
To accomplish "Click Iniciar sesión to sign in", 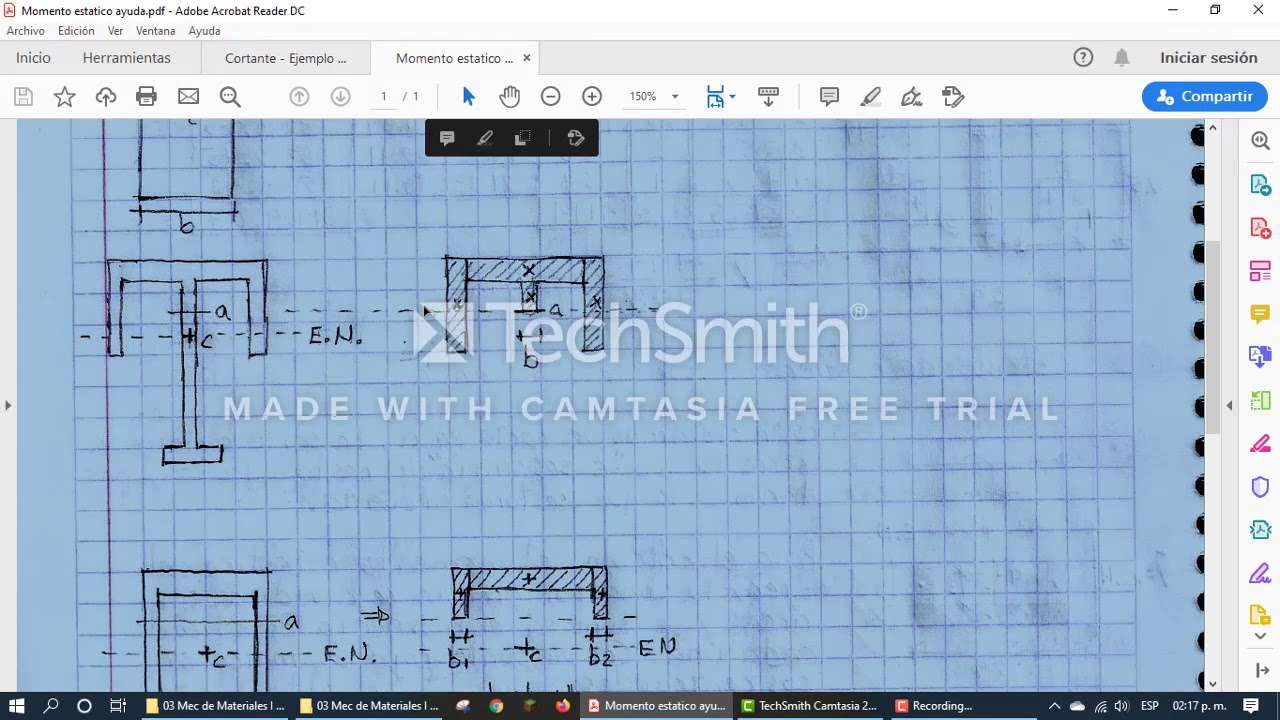I will [x=1209, y=58].
